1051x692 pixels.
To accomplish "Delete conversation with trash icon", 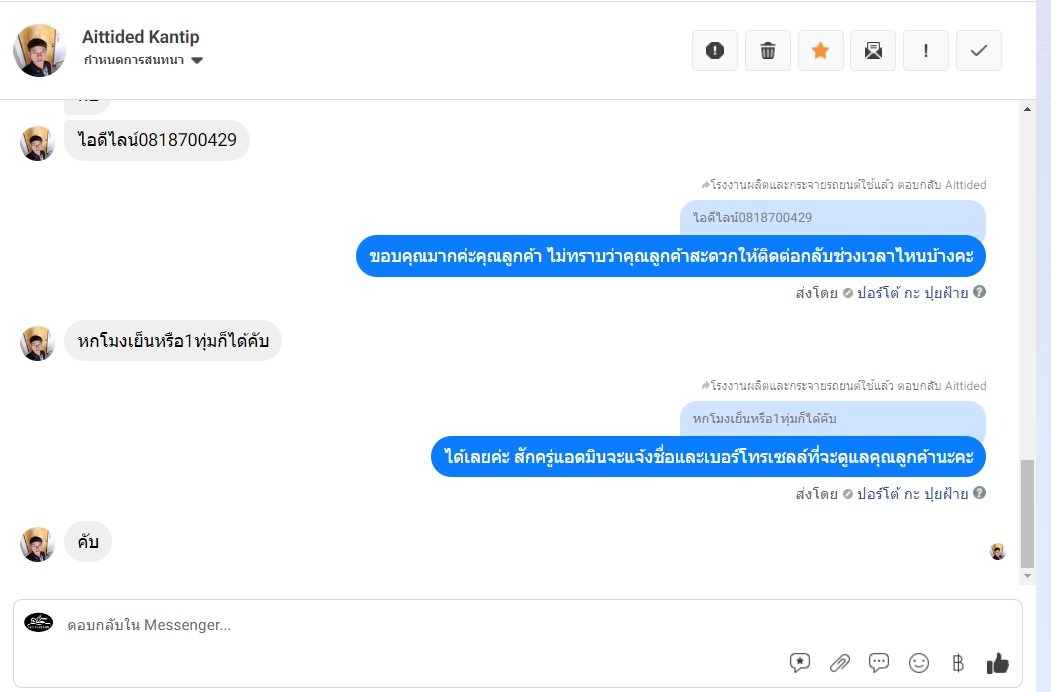I will click(x=767, y=50).
